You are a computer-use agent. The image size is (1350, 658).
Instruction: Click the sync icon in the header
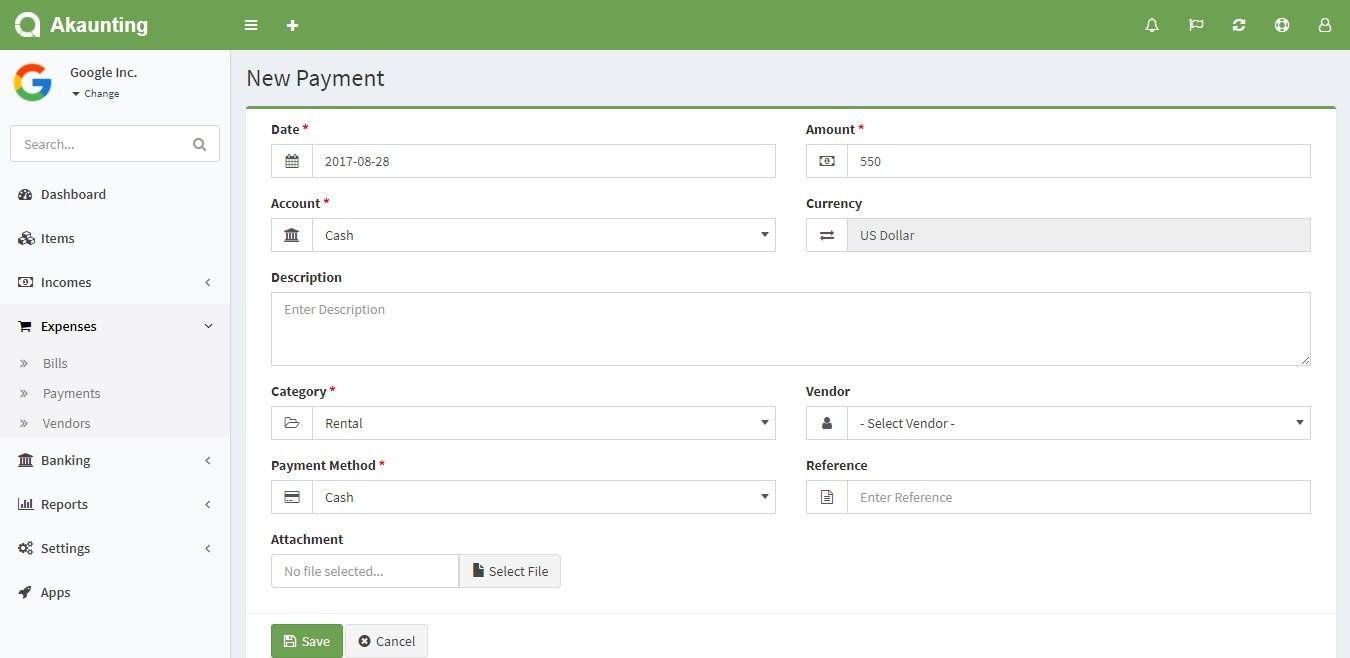(x=1238, y=25)
